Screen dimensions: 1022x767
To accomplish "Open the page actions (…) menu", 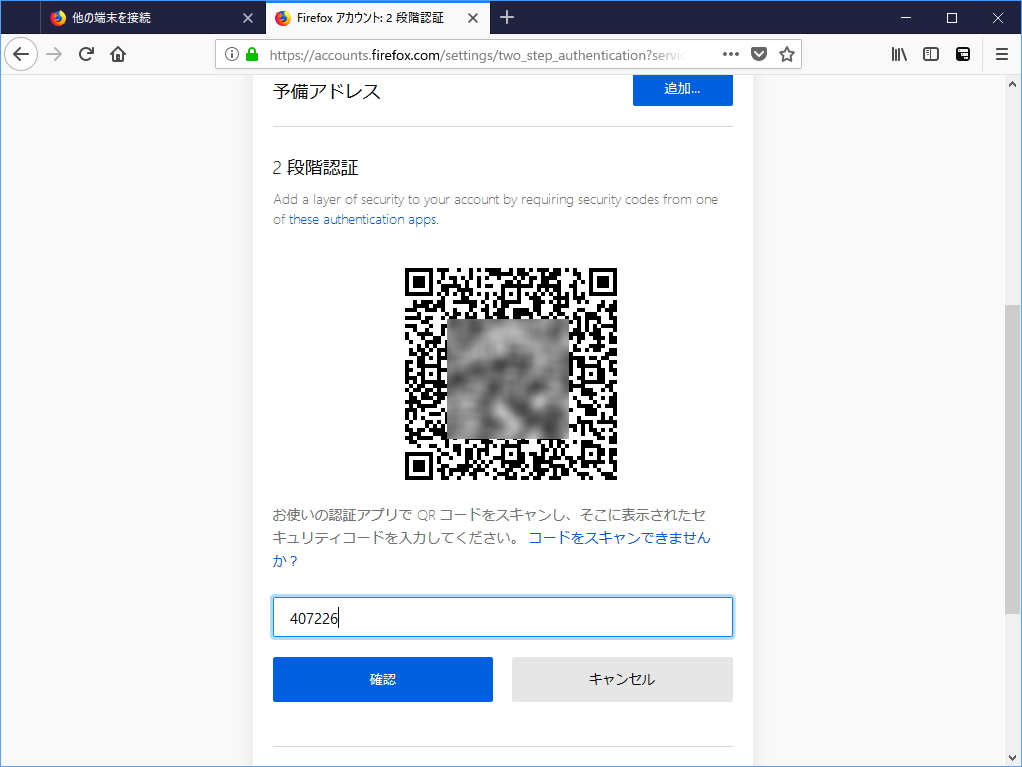I will pos(730,54).
